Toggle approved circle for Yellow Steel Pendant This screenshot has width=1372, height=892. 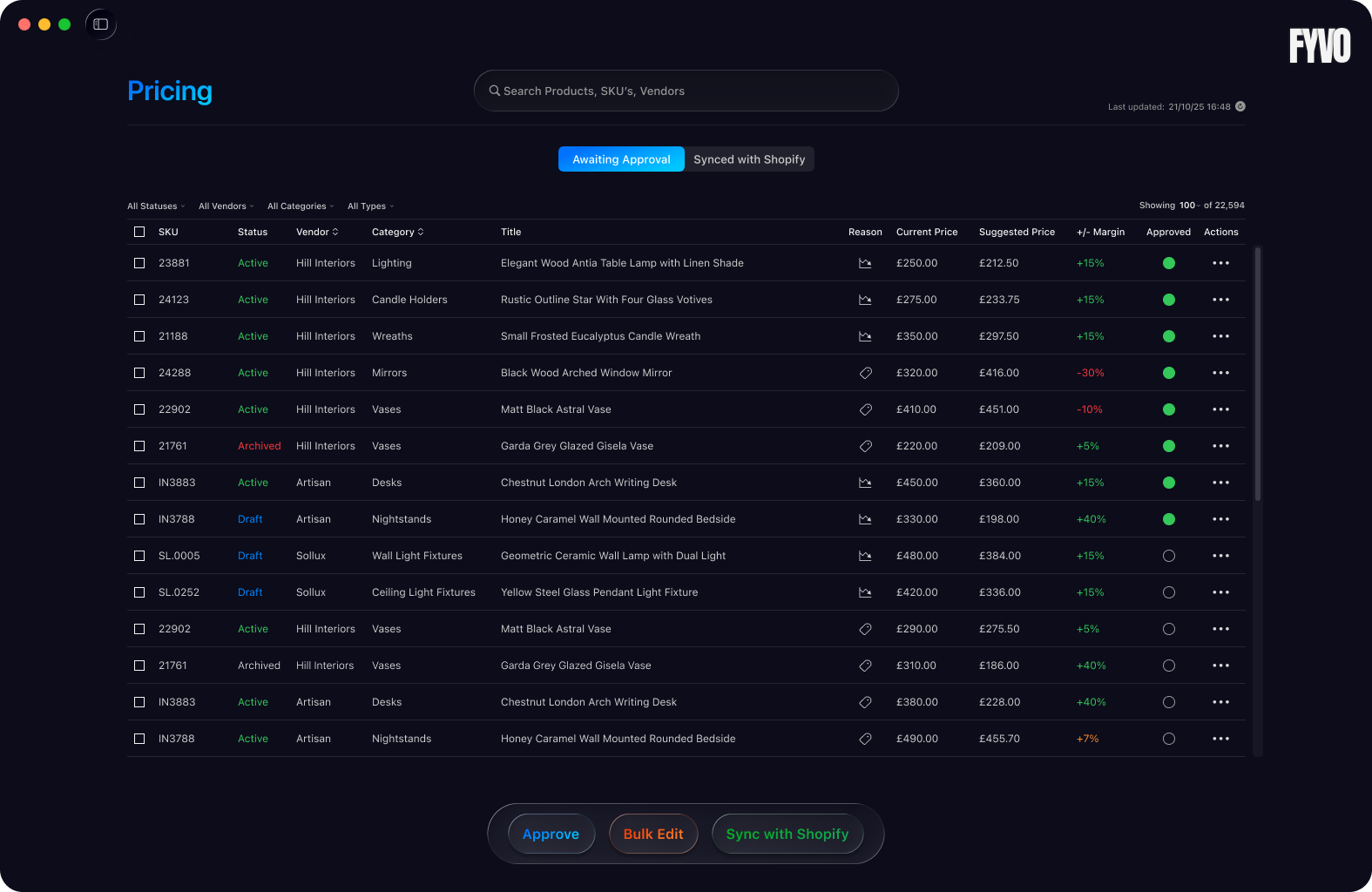(x=1169, y=592)
